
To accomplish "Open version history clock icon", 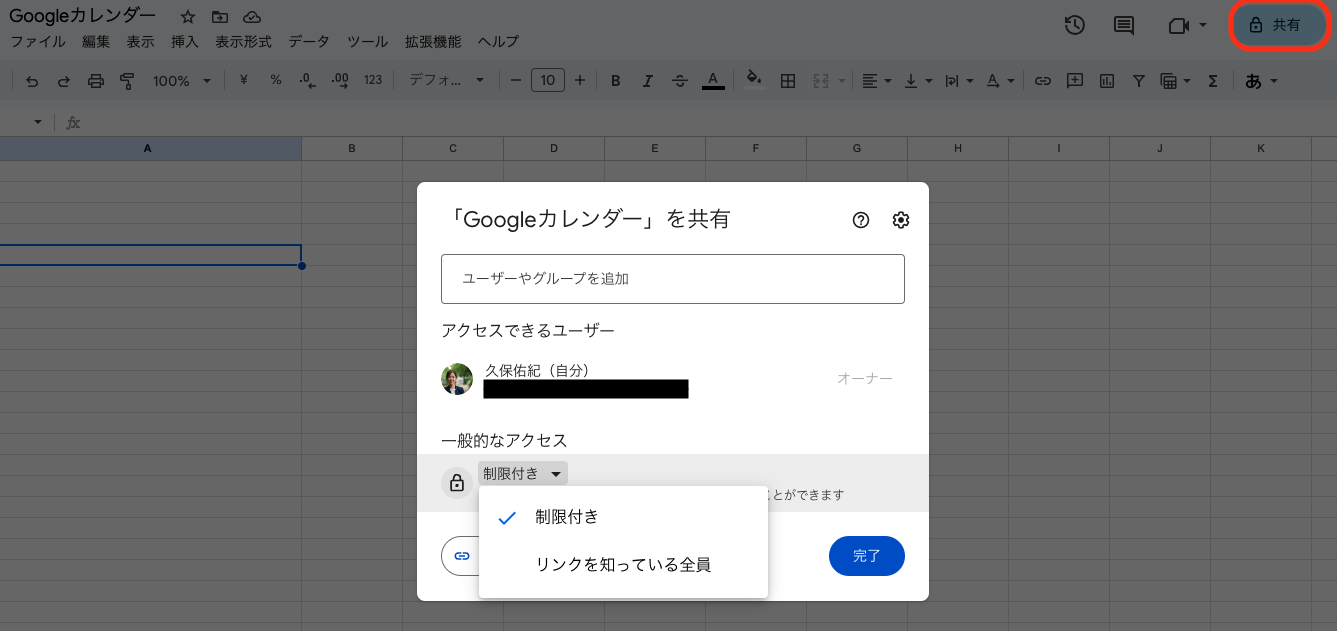I will point(1075,26).
